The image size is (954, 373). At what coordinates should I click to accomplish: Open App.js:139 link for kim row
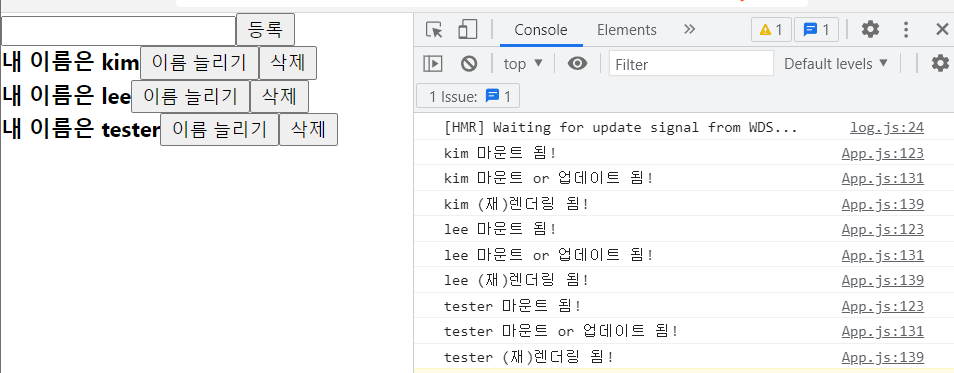[883, 204]
